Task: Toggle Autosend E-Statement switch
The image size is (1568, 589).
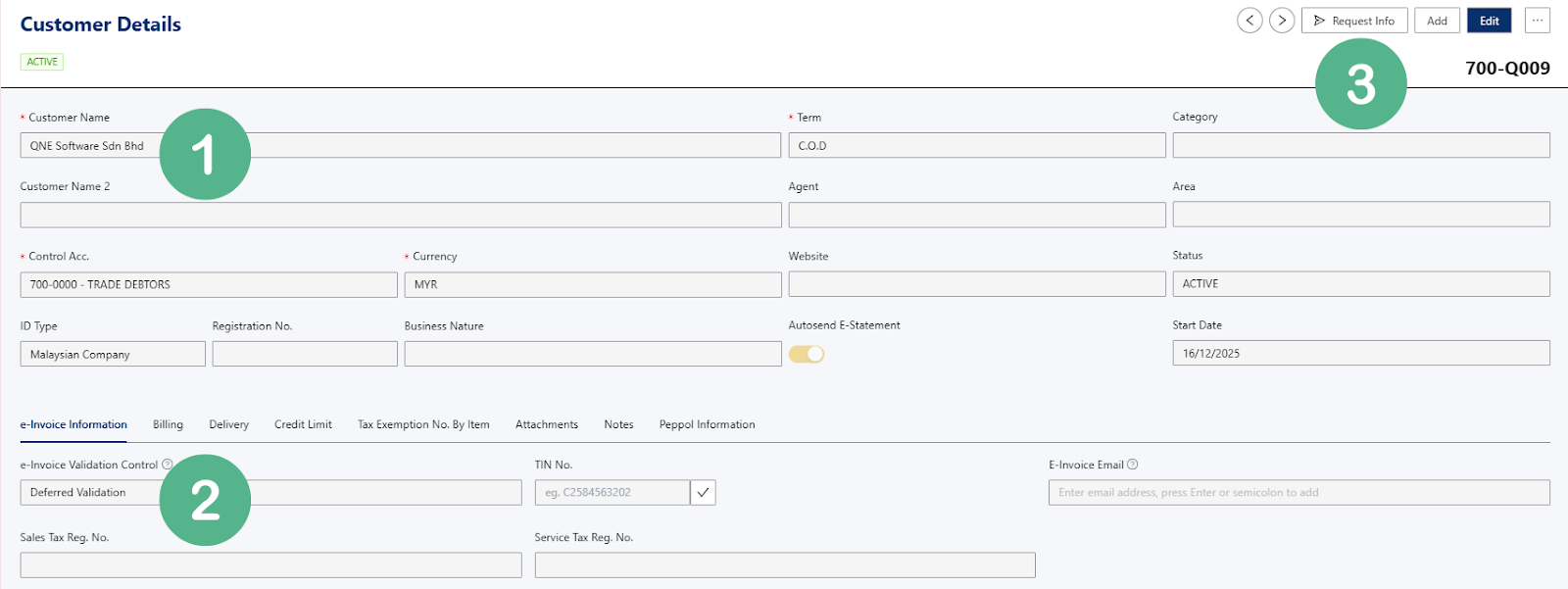Action: 807,354
